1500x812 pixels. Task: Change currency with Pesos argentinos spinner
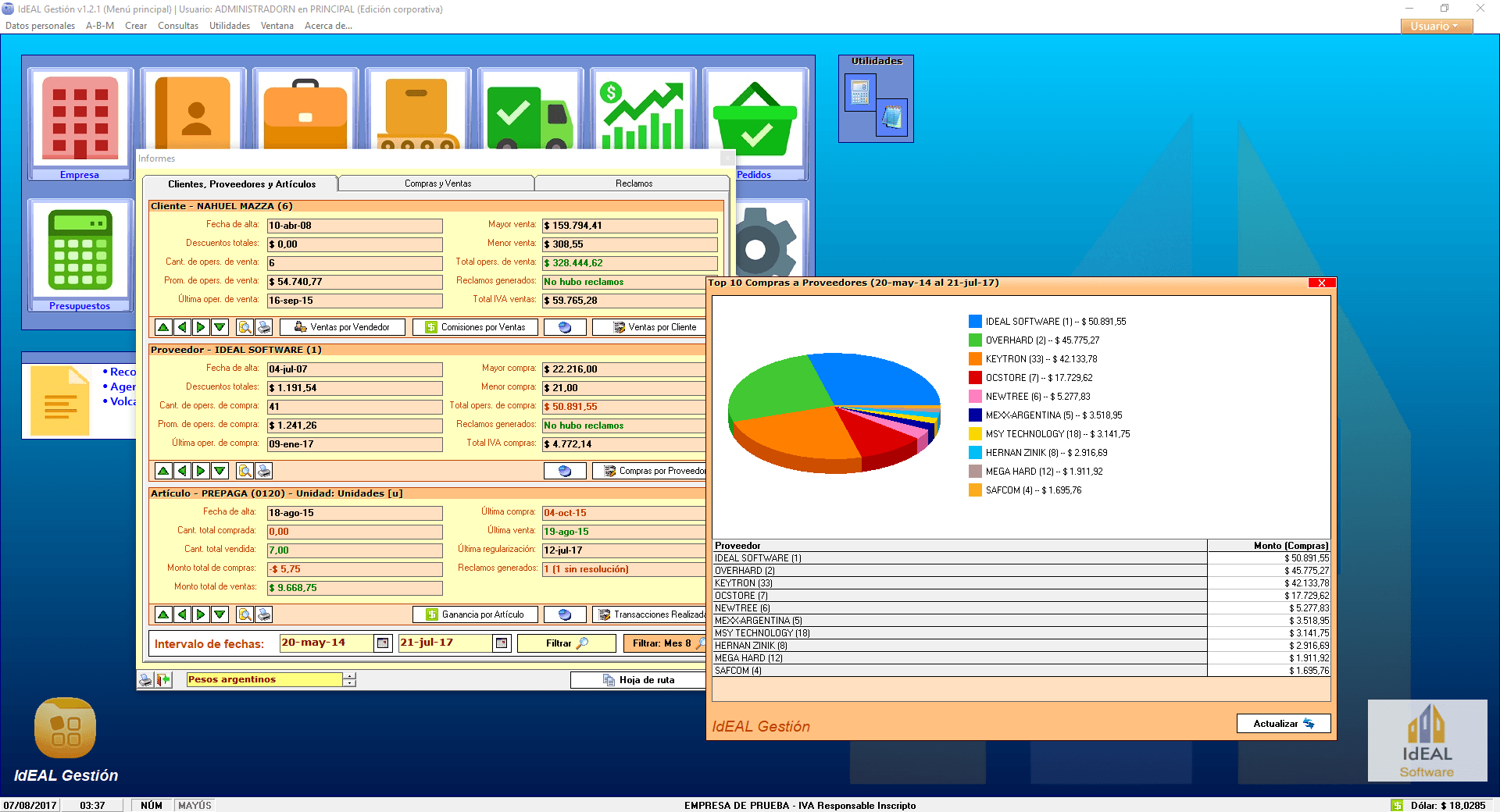point(350,679)
